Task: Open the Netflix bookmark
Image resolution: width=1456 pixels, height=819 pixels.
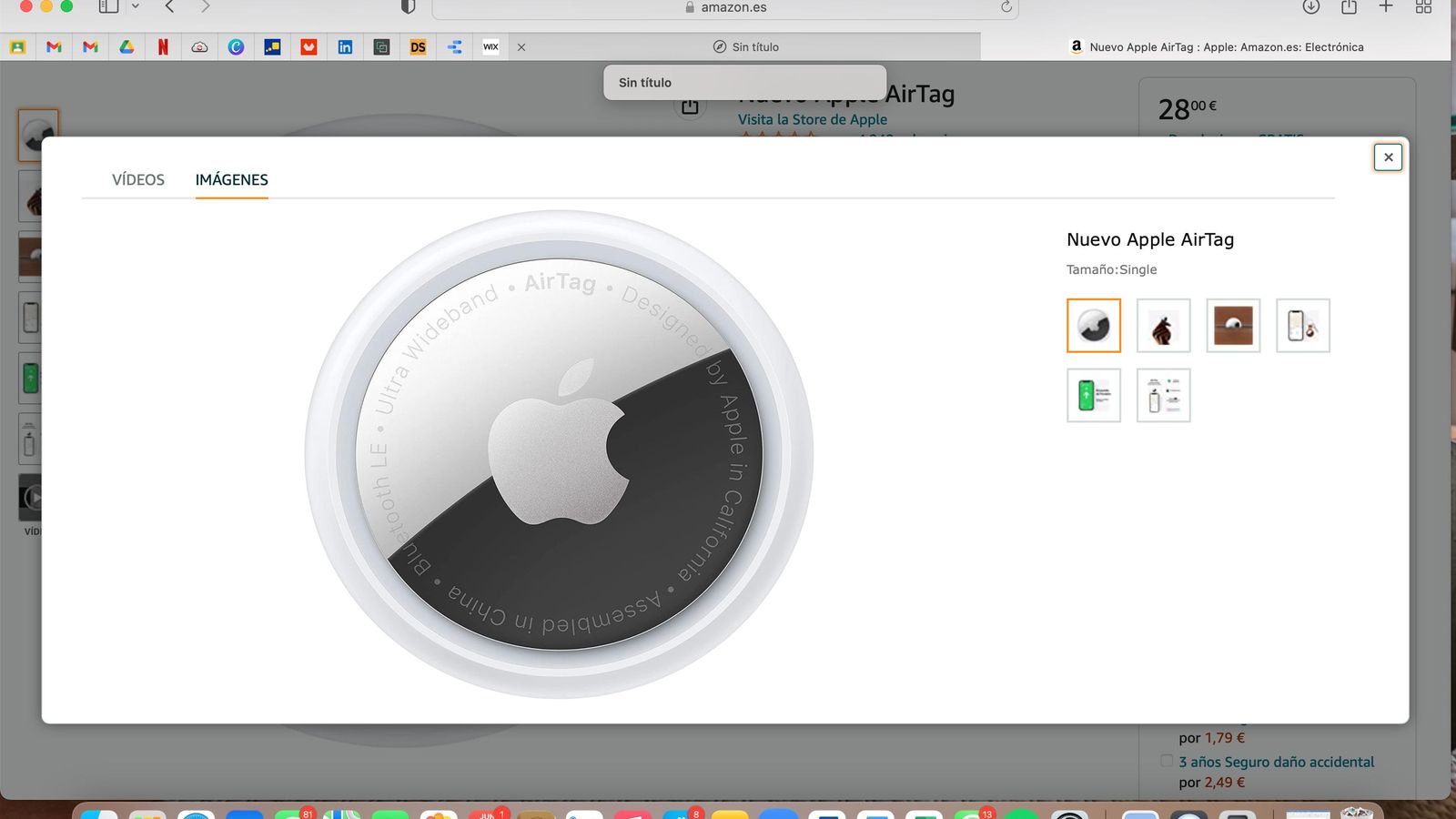Action: [x=164, y=46]
